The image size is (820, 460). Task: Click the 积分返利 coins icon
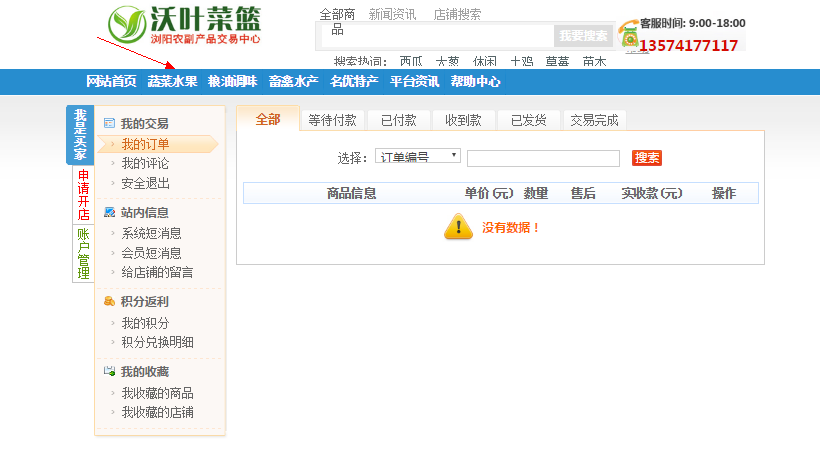(x=109, y=301)
